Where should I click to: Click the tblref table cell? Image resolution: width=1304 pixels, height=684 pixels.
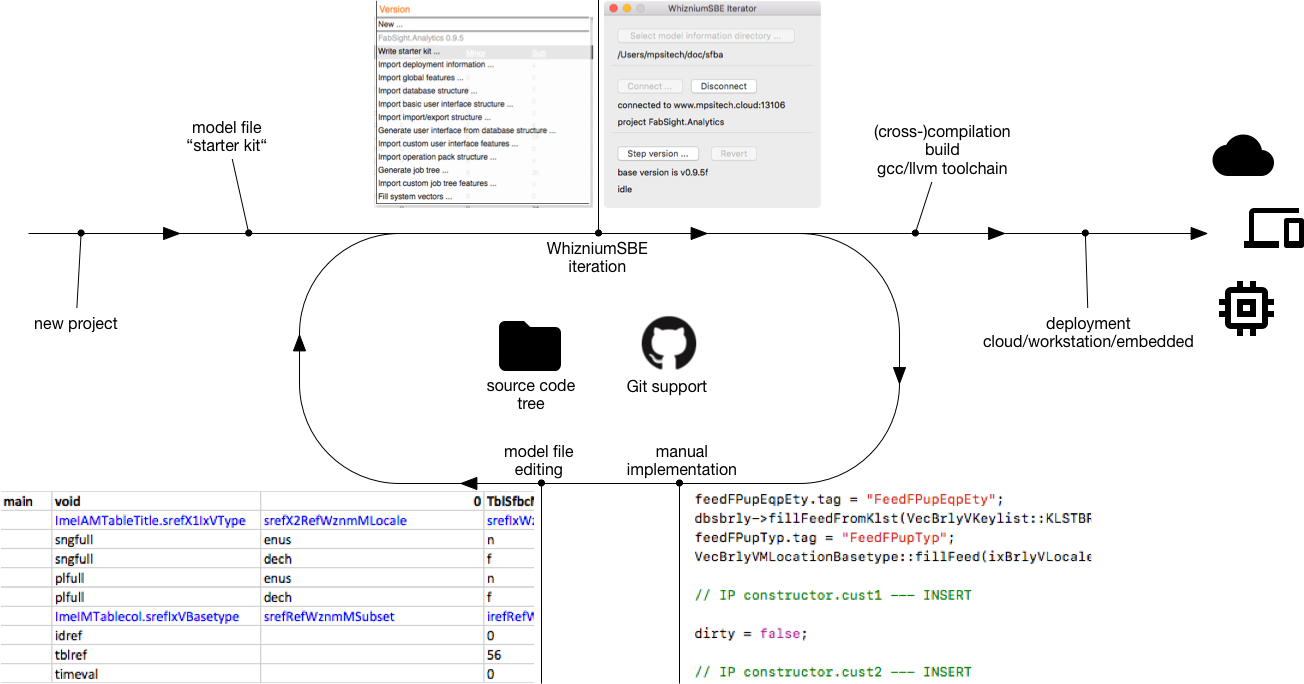(x=155, y=655)
